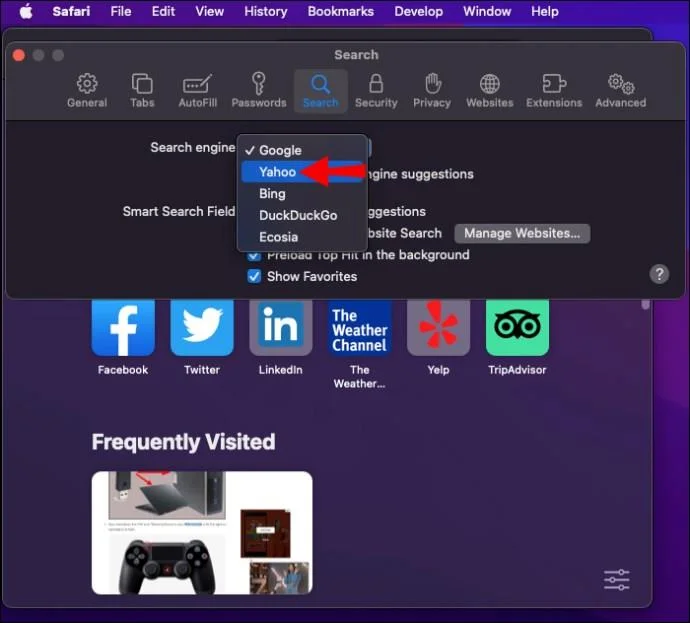
Task: Open the General preferences pane
Action: pyautogui.click(x=87, y=91)
